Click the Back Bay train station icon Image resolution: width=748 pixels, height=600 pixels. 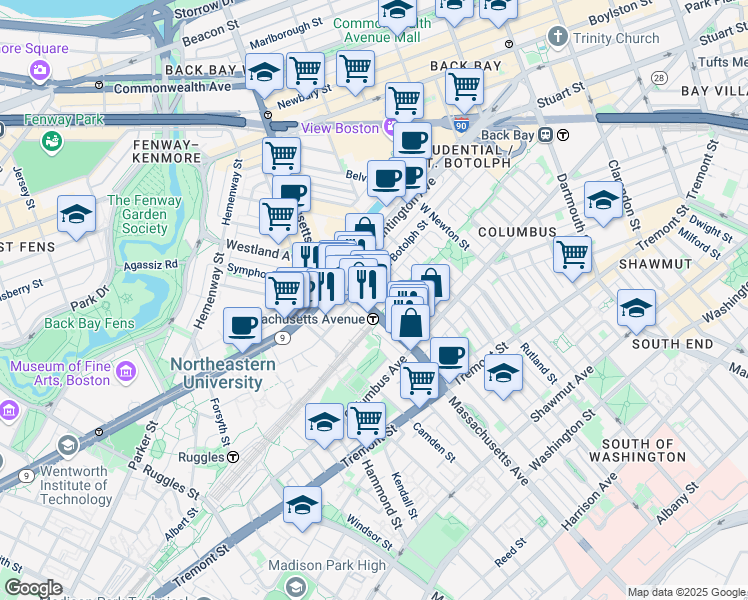pyautogui.click(x=546, y=135)
